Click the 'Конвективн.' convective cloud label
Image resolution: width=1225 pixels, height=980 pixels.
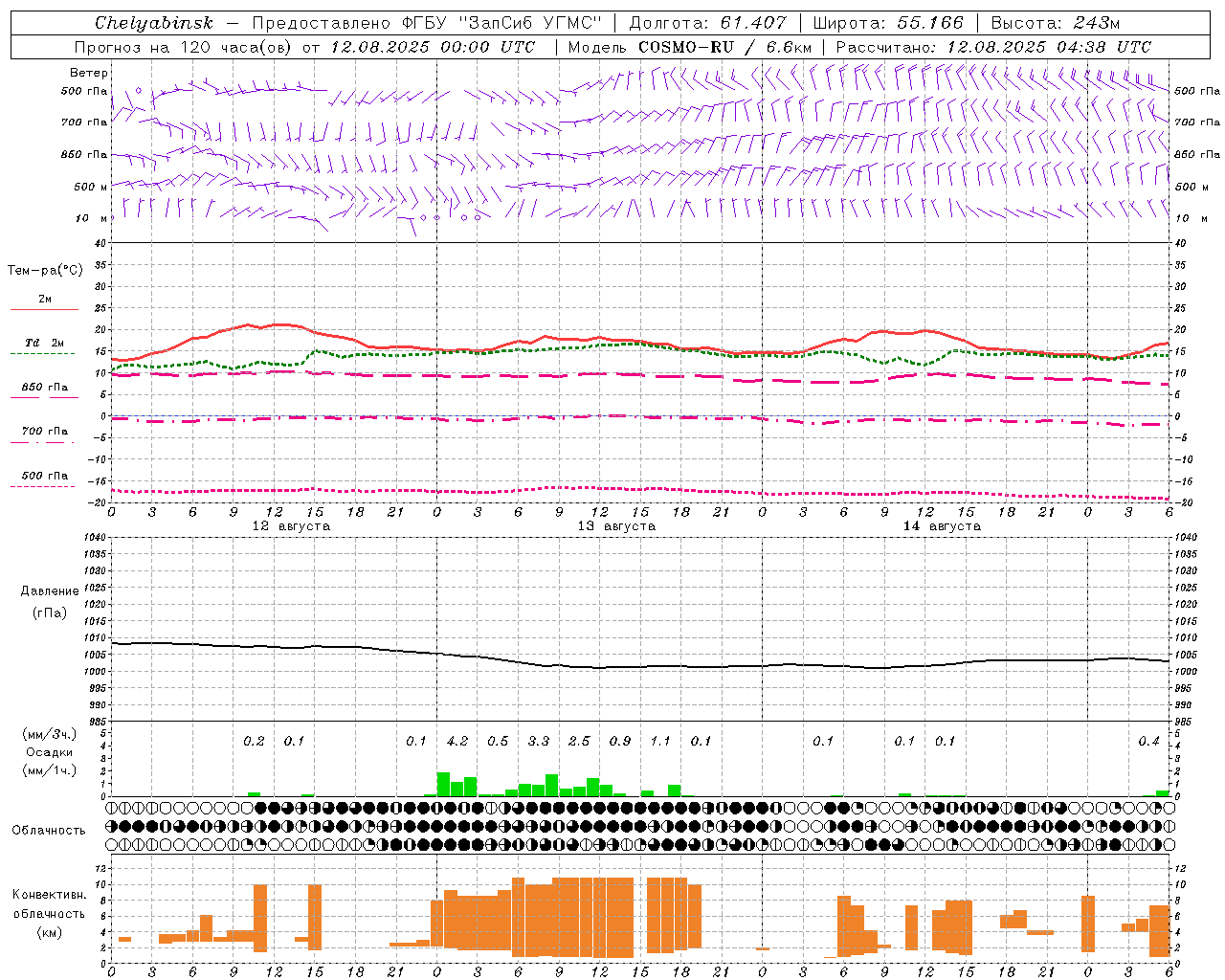tap(49, 895)
